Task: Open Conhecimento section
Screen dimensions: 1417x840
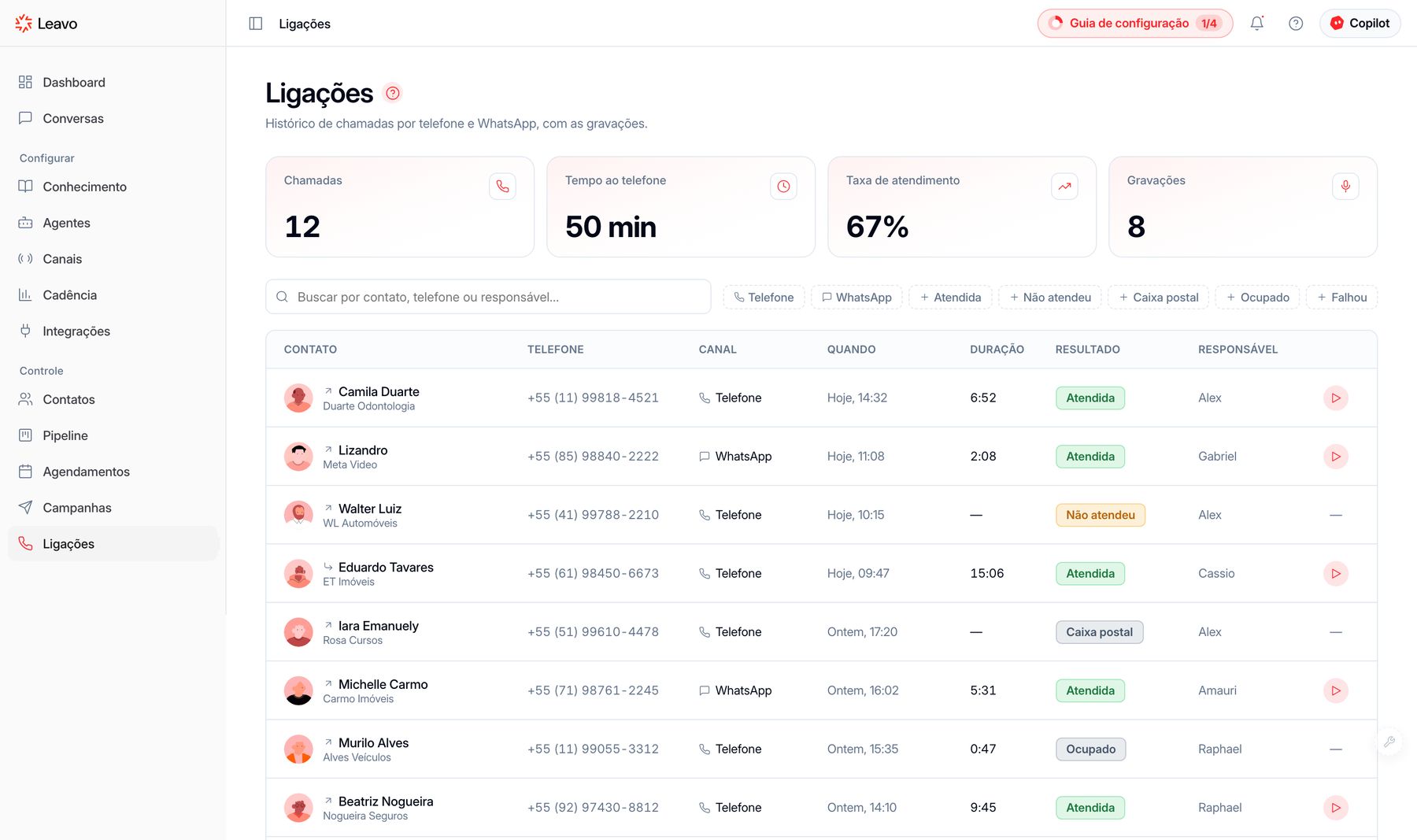Action: [113, 187]
